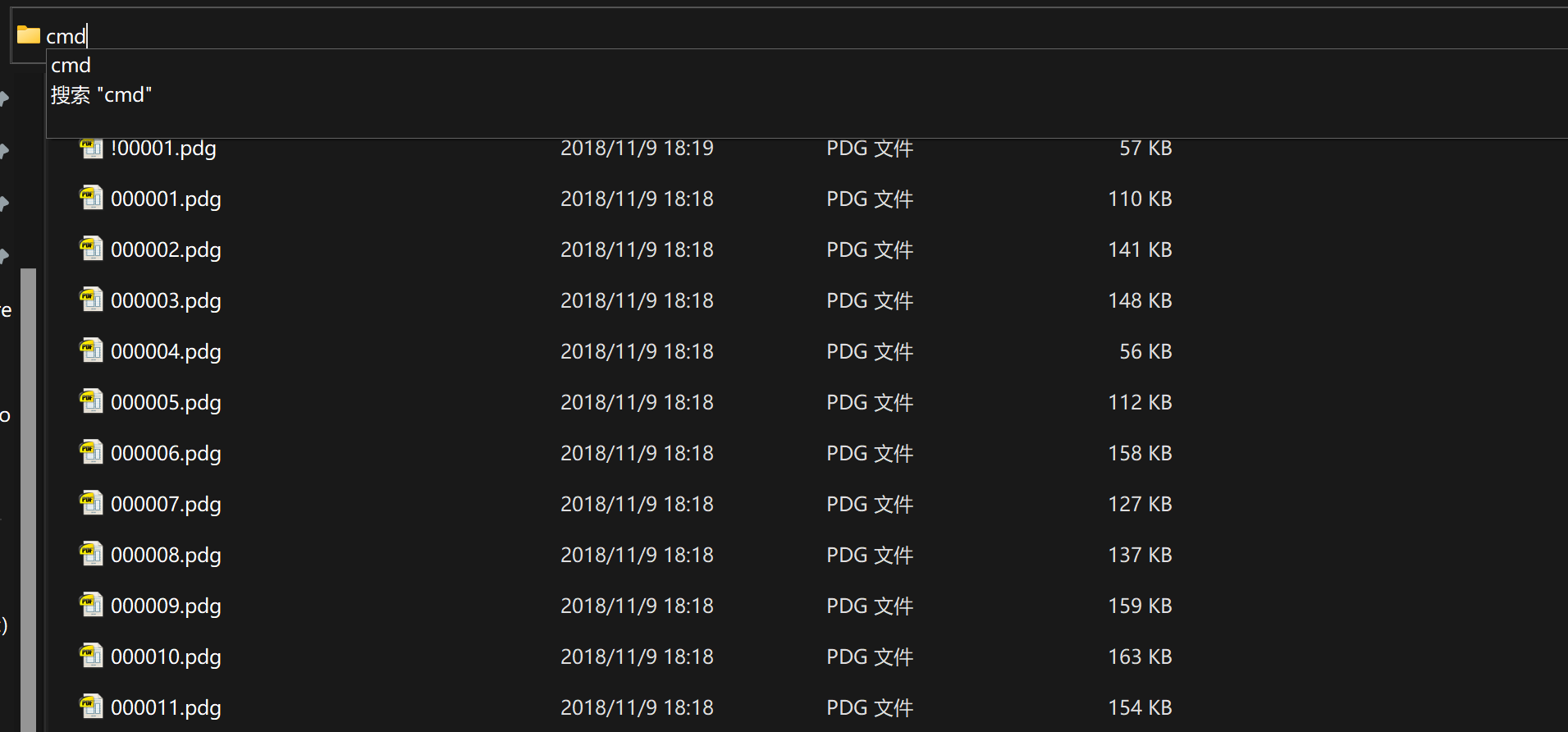Click the file icon of 000010.pdg

coord(91,657)
